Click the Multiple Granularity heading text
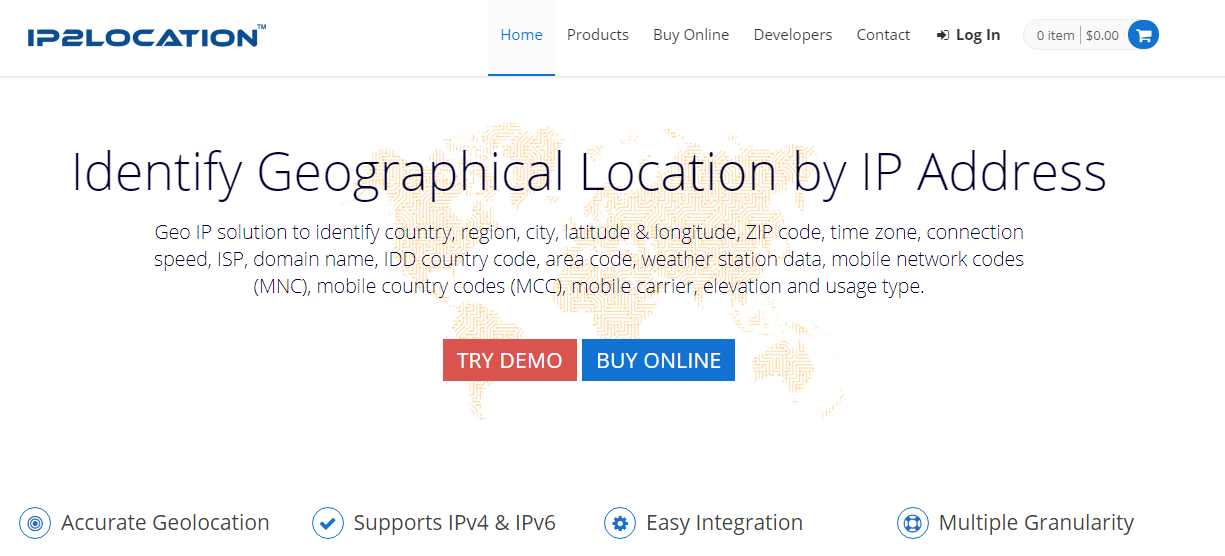This screenshot has width=1225, height=556. [x=1036, y=523]
